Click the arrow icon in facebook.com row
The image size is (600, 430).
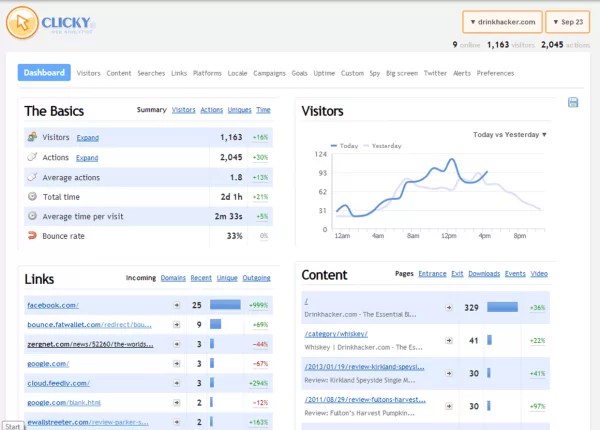[x=176, y=305]
